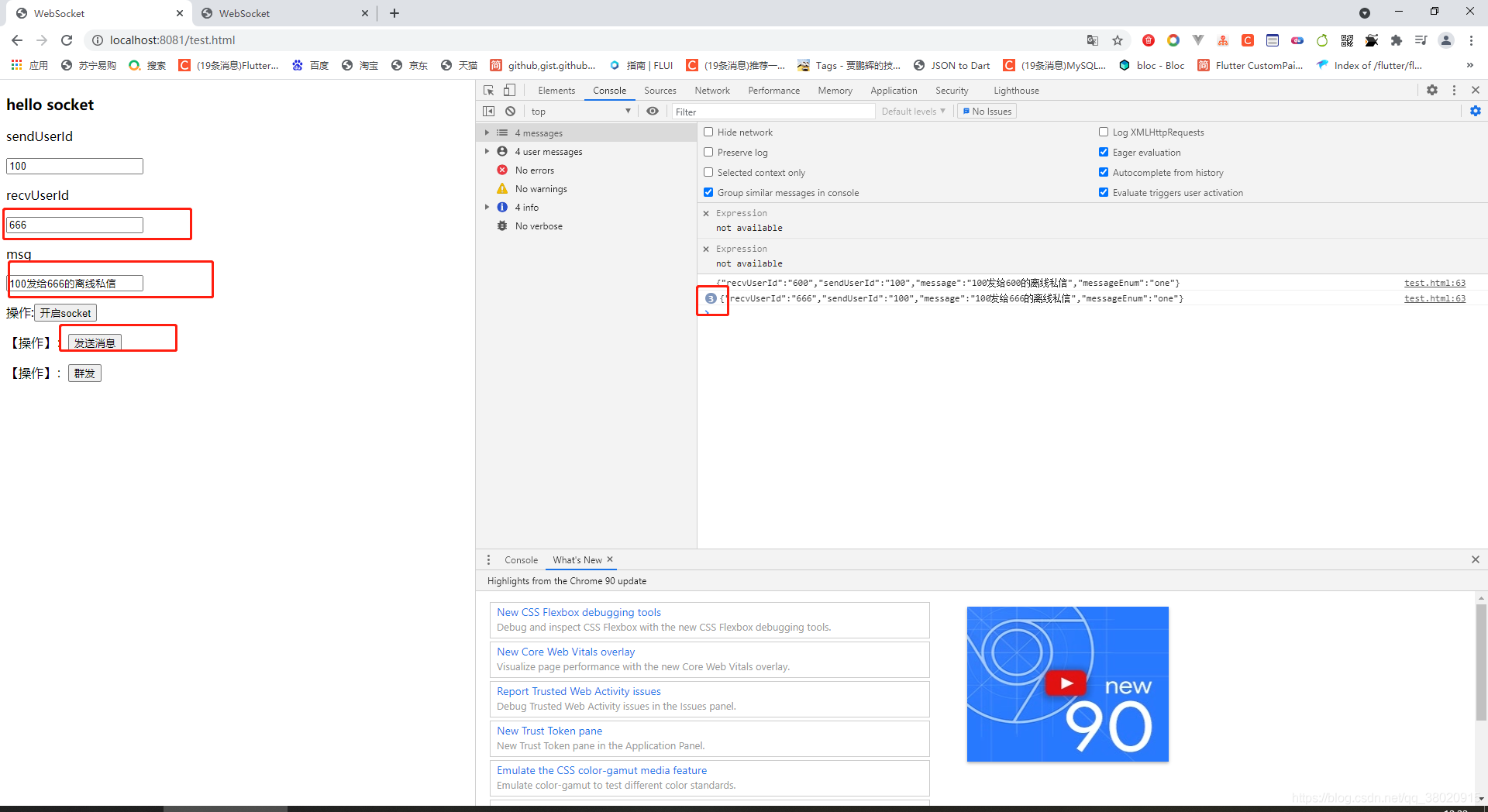Image resolution: width=1488 pixels, height=812 pixels.
Task: Select No warnings in sidebar
Action: (x=541, y=189)
